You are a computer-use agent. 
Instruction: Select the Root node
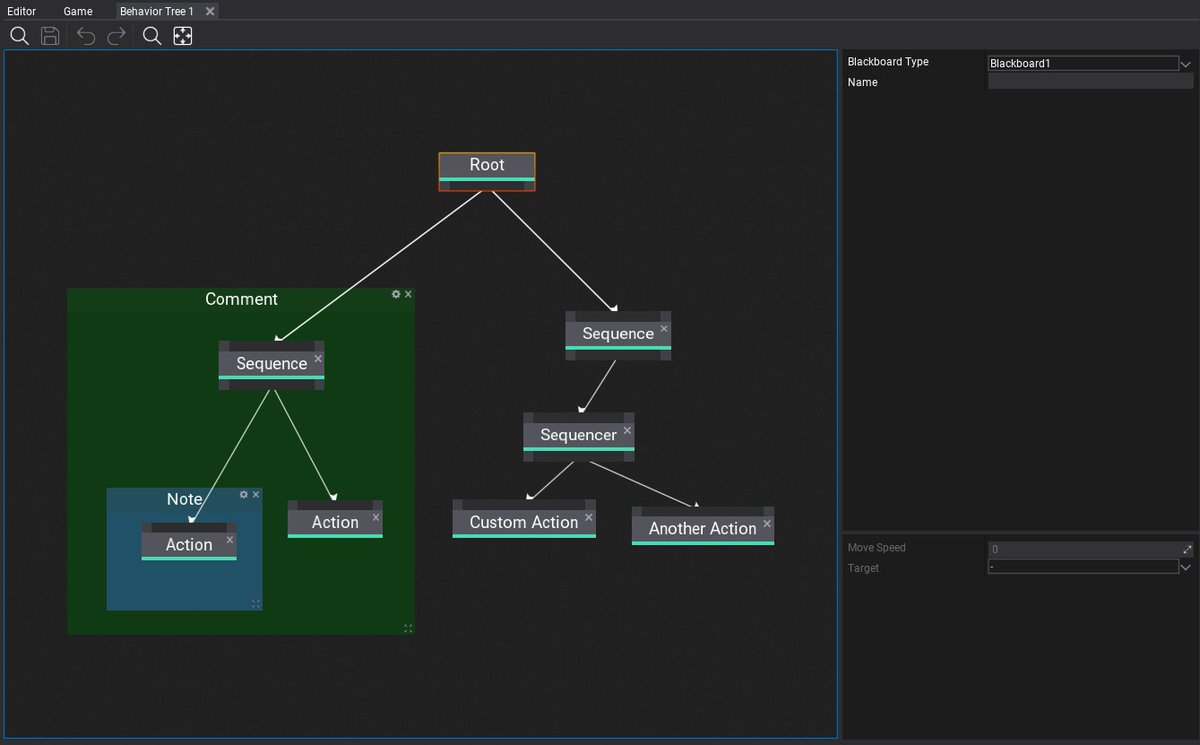click(x=486, y=165)
